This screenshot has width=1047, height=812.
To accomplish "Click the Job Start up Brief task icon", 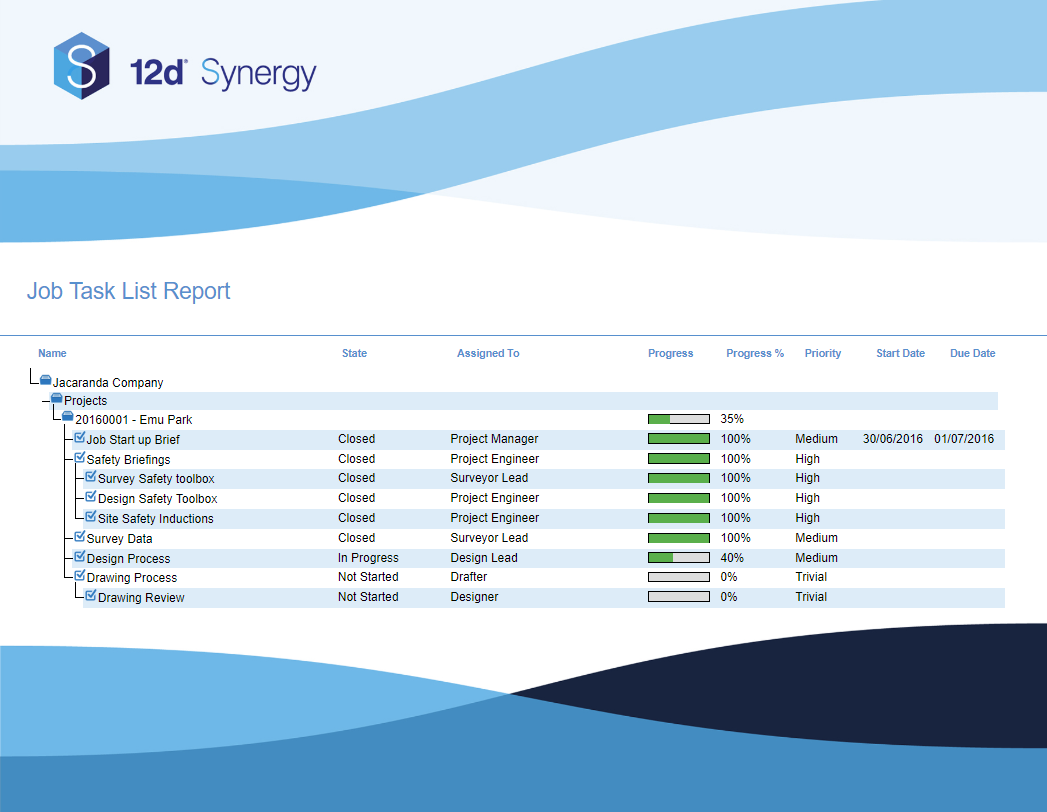I will [x=80, y=438].
